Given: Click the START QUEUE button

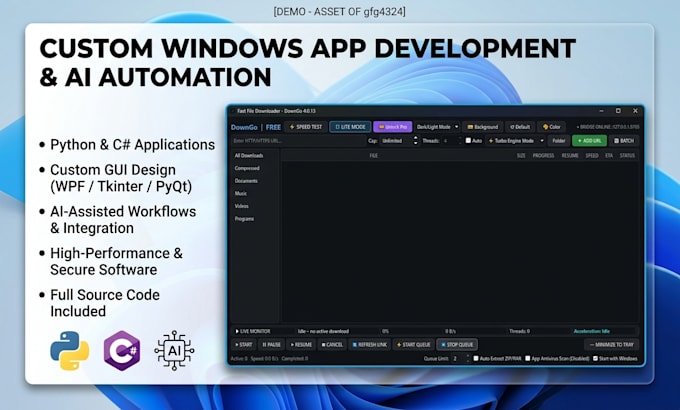Looking at the screenshot, I should coord(413,344).
